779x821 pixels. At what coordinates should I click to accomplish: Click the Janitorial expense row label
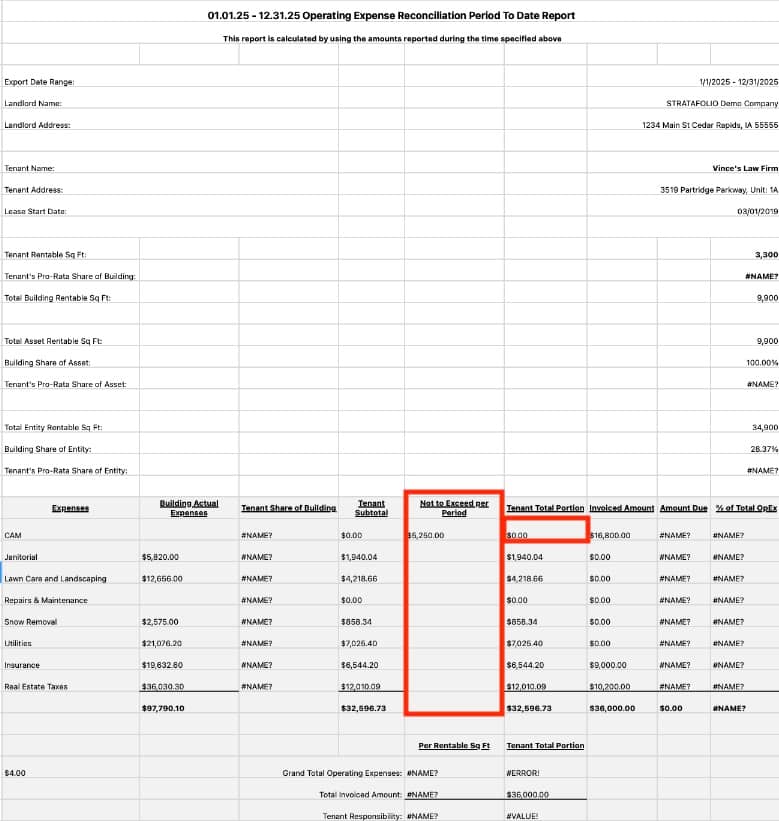(x=22, y=557)
